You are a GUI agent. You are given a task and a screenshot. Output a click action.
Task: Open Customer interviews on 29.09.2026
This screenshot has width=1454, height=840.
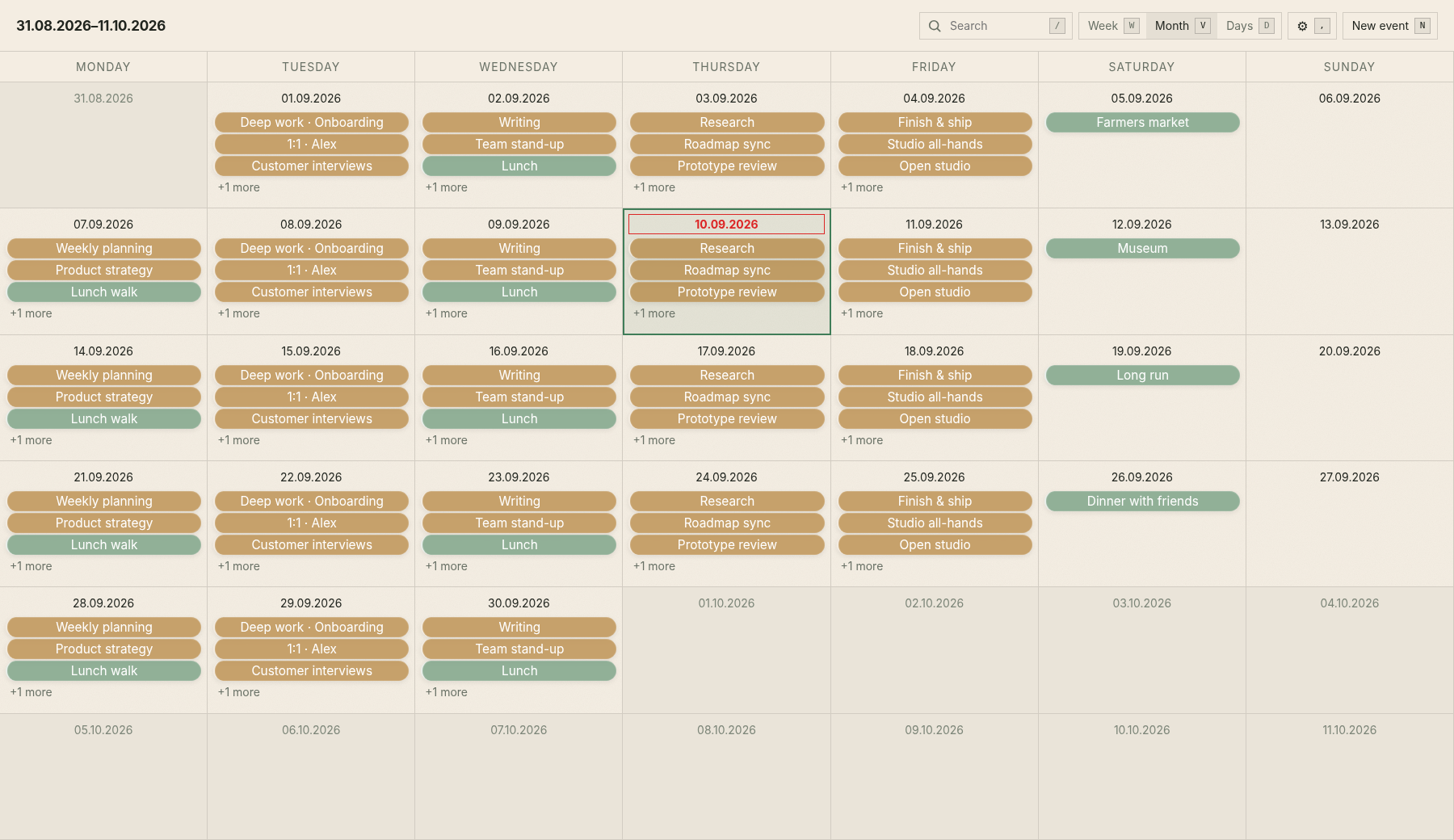pos(312,670)
